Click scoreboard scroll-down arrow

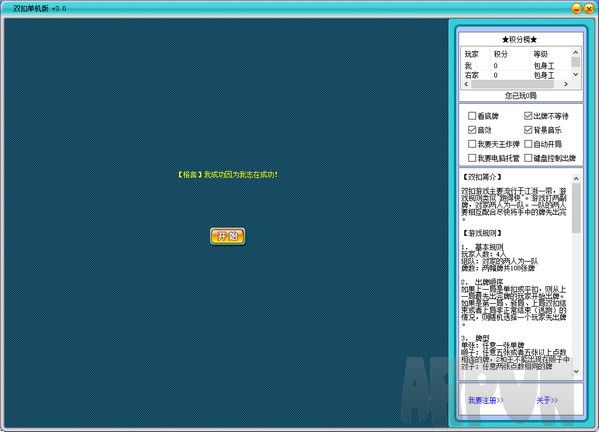pyautogui.click(x=576, y=74)
